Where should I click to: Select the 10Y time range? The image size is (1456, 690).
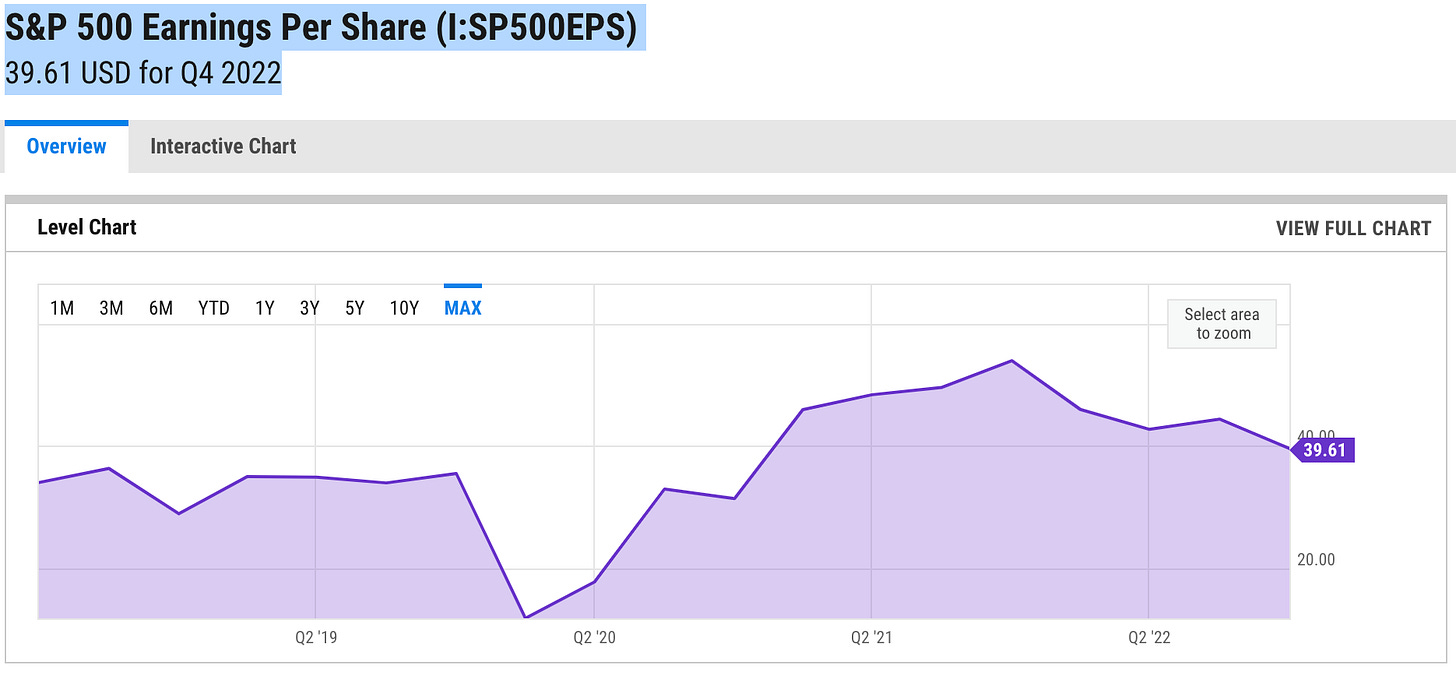click(404, 308)
